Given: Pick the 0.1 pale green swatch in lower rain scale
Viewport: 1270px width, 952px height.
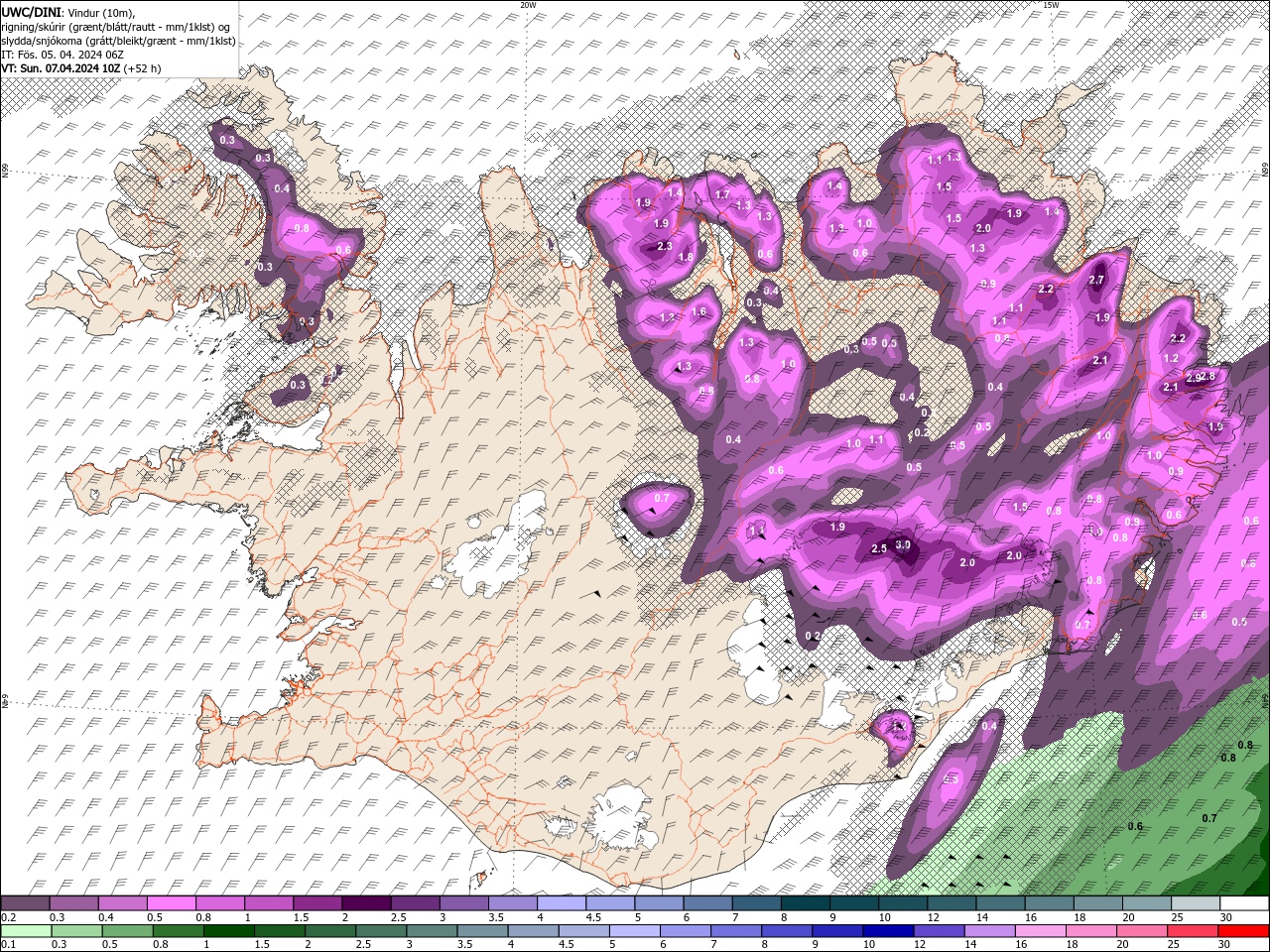Looking at the screenshot, I should 25,931.
